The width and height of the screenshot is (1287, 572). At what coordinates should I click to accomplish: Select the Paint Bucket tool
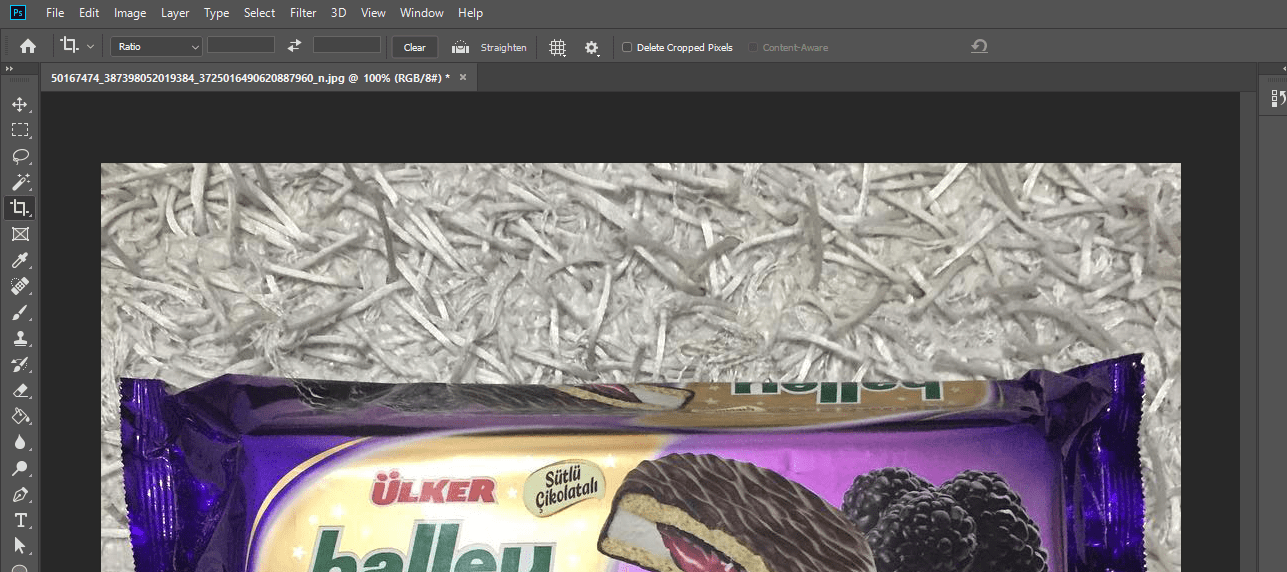point(19,416)
